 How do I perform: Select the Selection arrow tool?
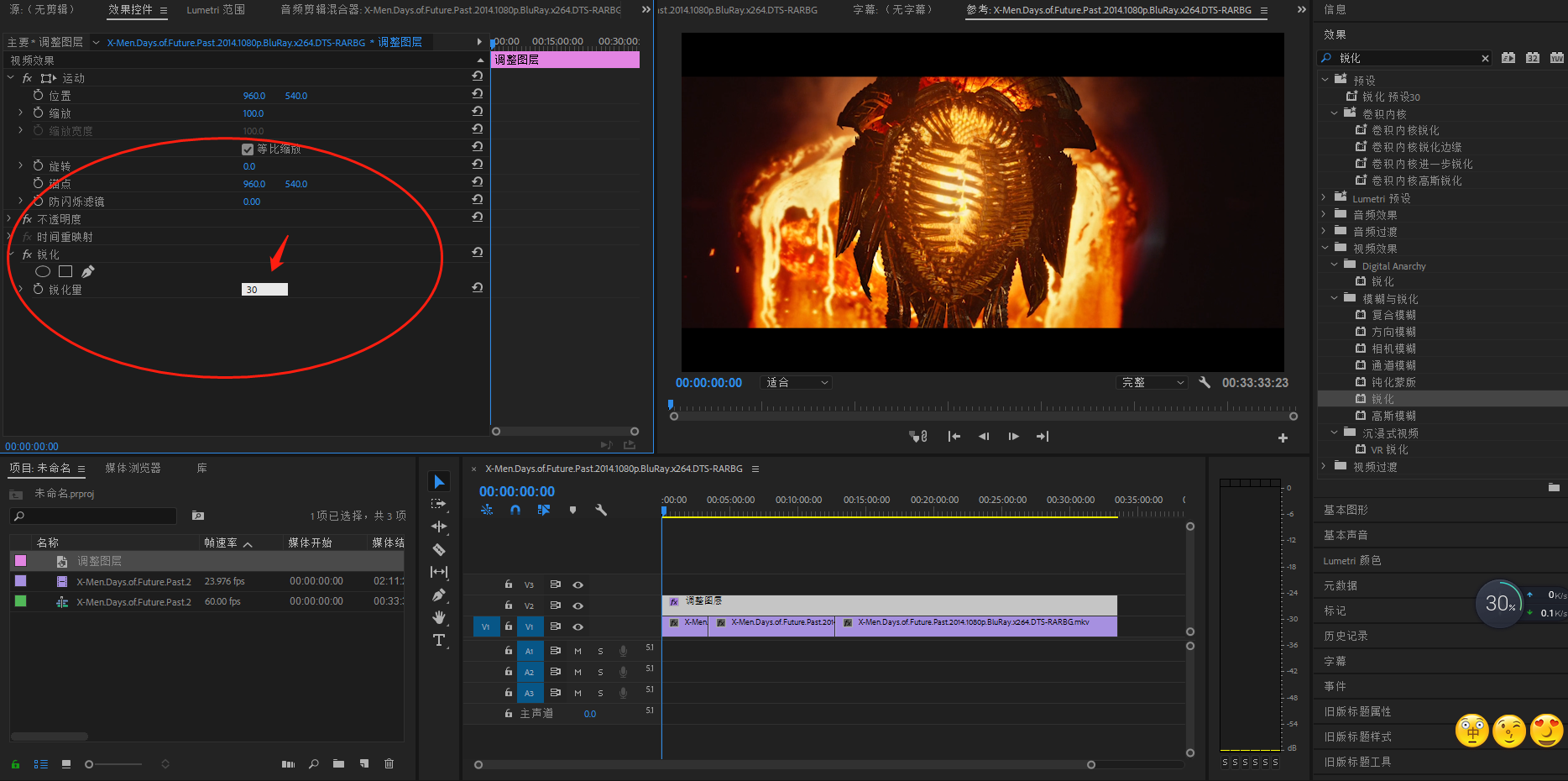coord(439,481)
